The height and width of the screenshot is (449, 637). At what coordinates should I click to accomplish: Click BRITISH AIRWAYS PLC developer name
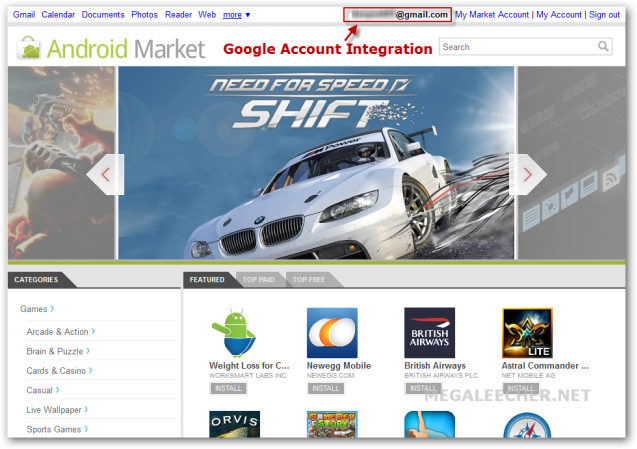pyautogui.click(x=441, y=375)
